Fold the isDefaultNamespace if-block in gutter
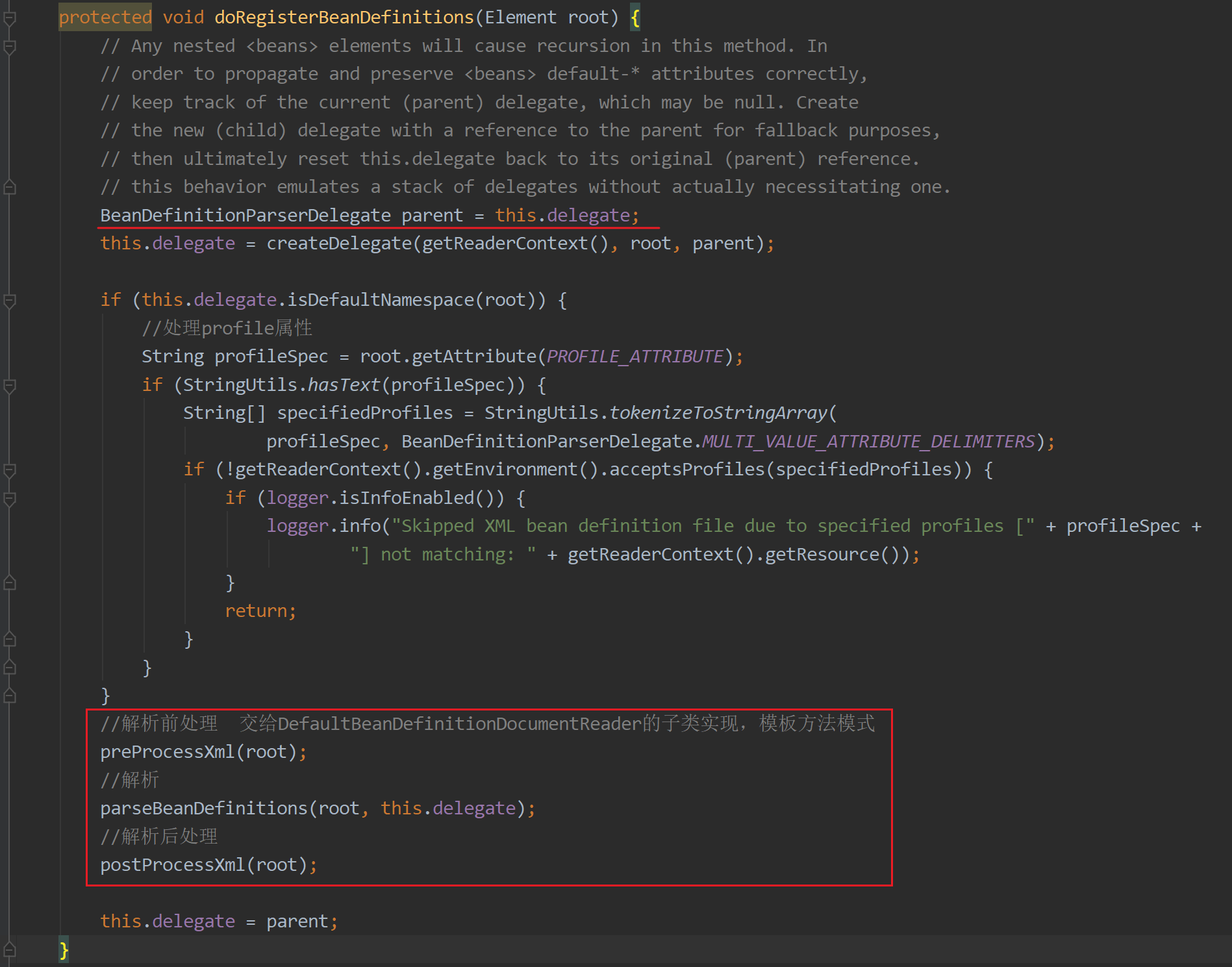This screenshot has height=967, width=1232. 10,301
